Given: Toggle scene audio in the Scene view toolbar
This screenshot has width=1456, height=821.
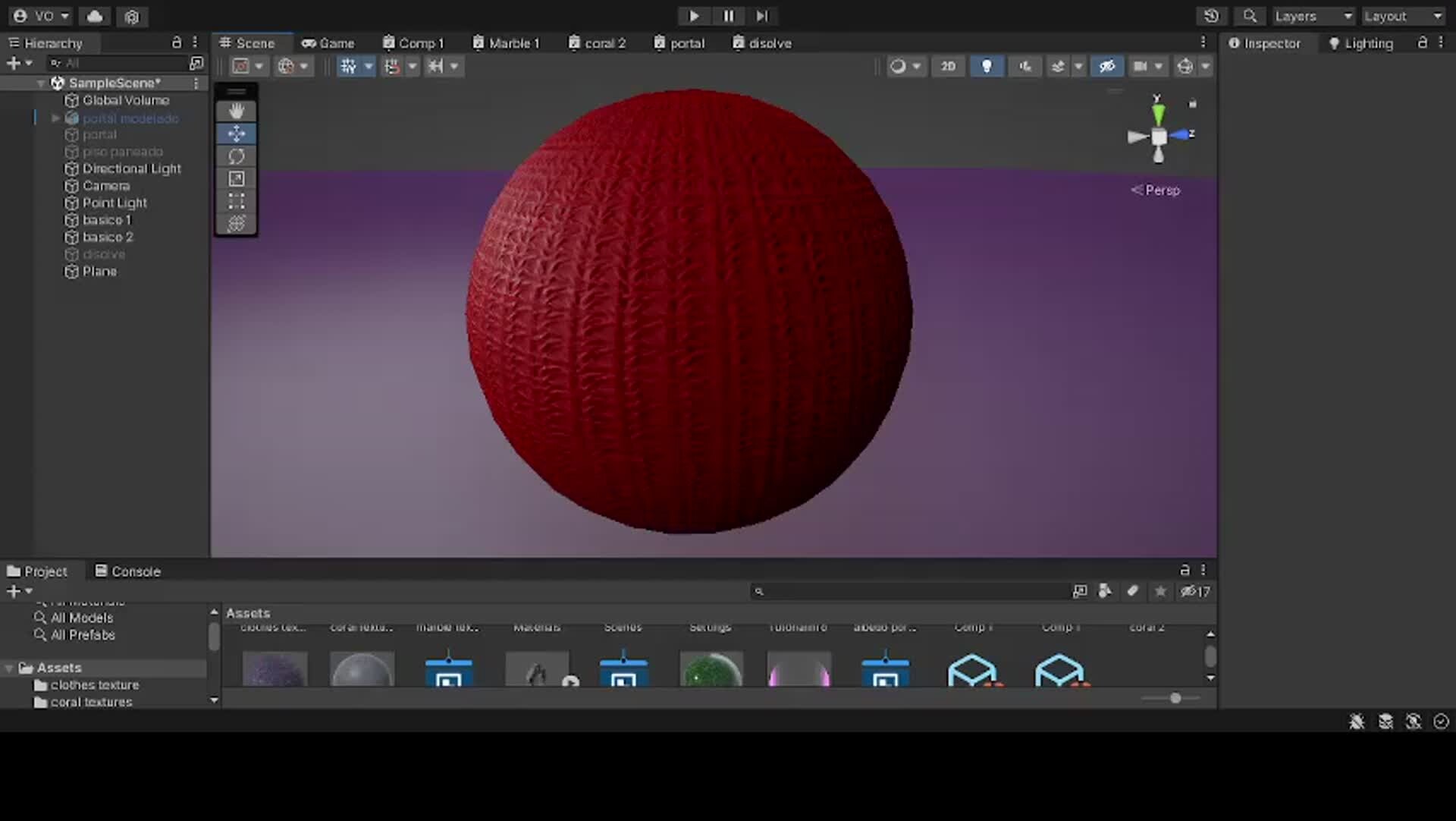Looking at the screenshot, I should coord(1025,66).
